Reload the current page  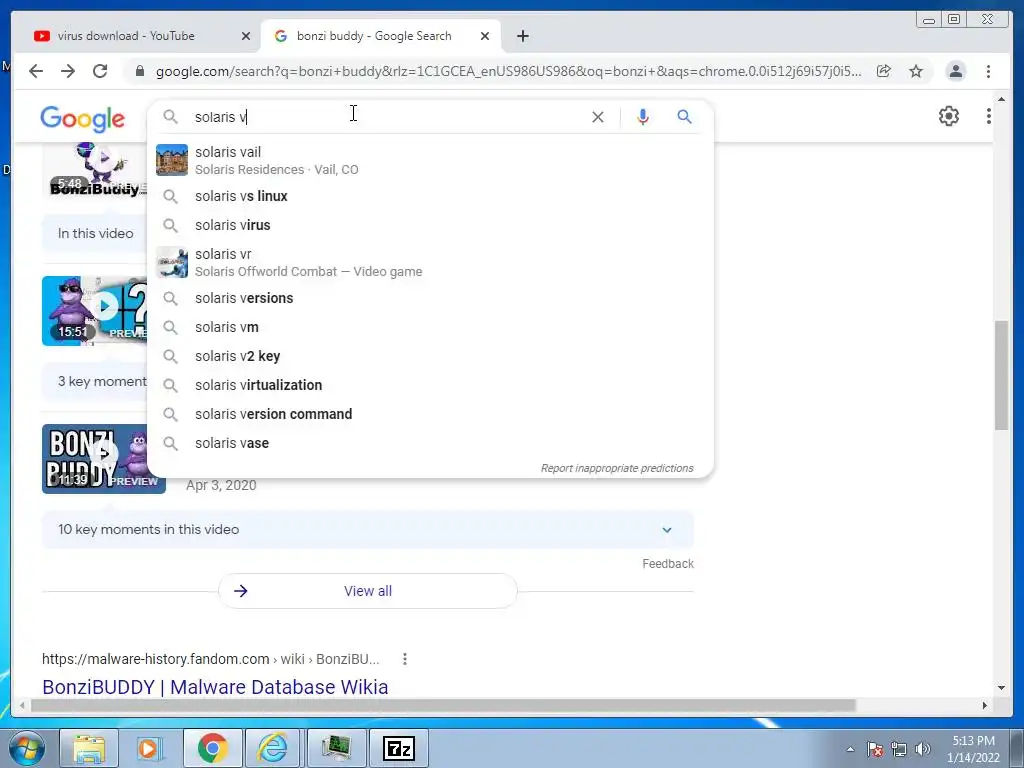coord(100,71)
